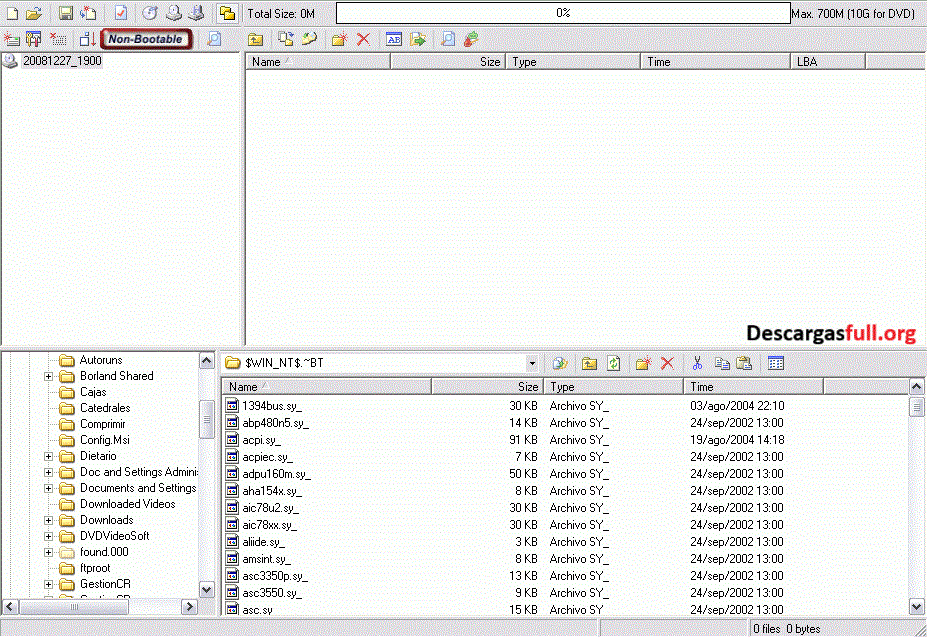927x637 pixels.
Task: Expand the Downloads folder node
Action: click(48, 520)
